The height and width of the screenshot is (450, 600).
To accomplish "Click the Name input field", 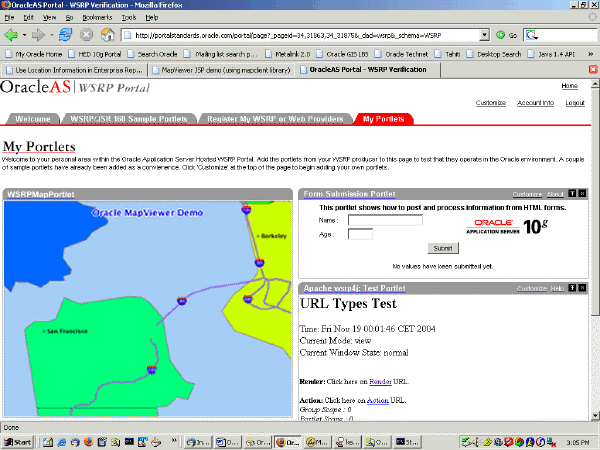I will click(x=385, y=220).
